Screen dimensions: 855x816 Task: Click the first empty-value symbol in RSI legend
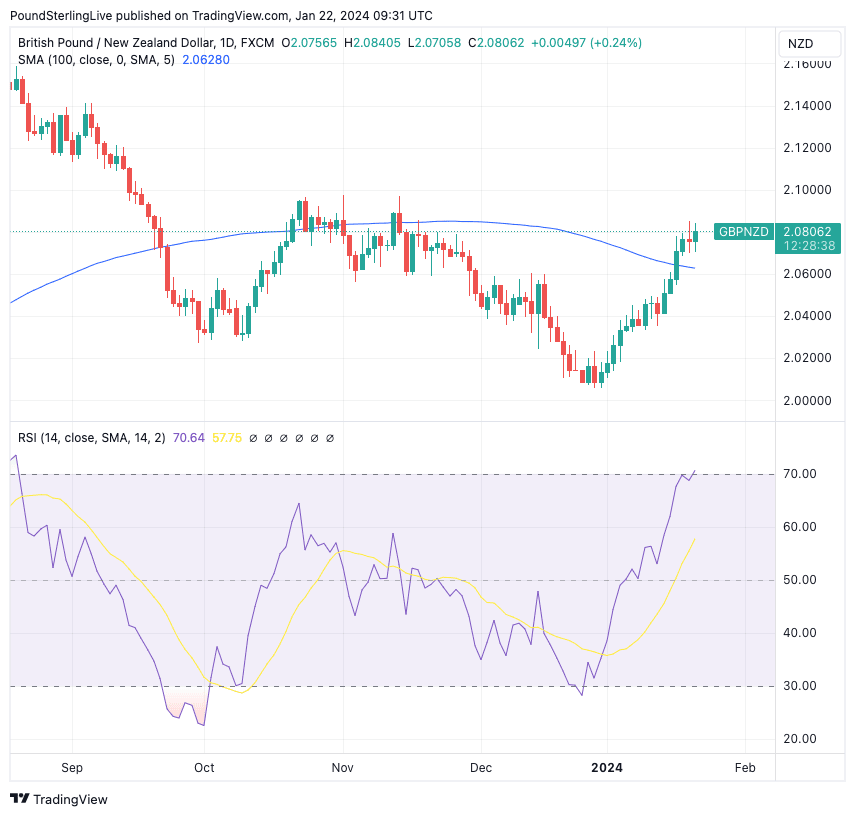pyautogui.click(x=253, y=438)
